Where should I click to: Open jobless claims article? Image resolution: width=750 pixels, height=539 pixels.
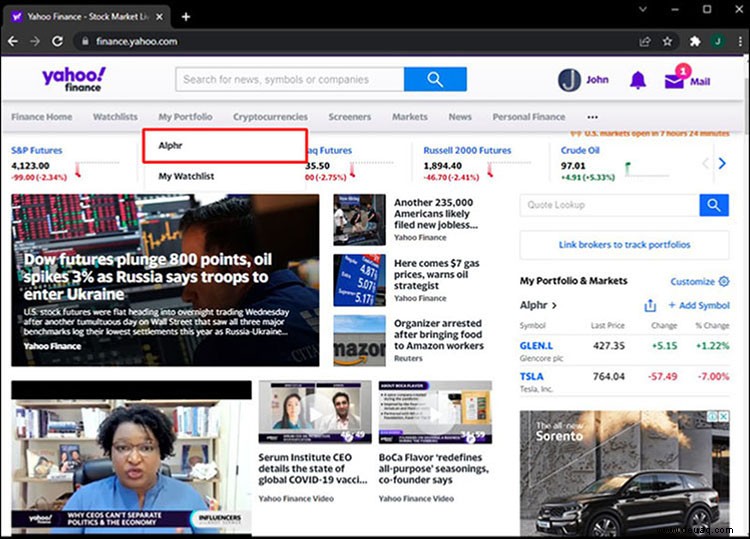point(436,213)
